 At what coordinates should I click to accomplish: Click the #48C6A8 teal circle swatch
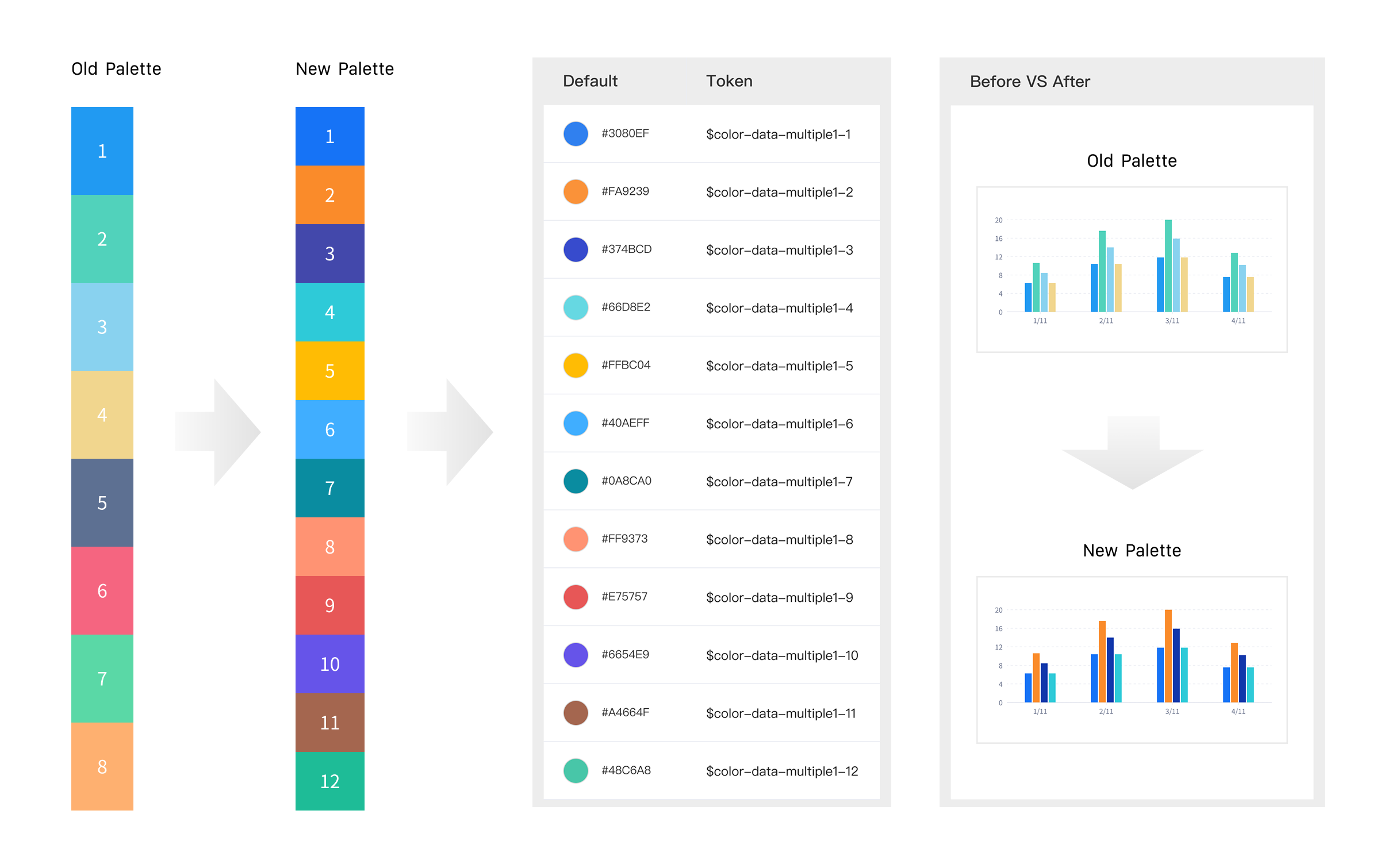(x=576, y=771)
